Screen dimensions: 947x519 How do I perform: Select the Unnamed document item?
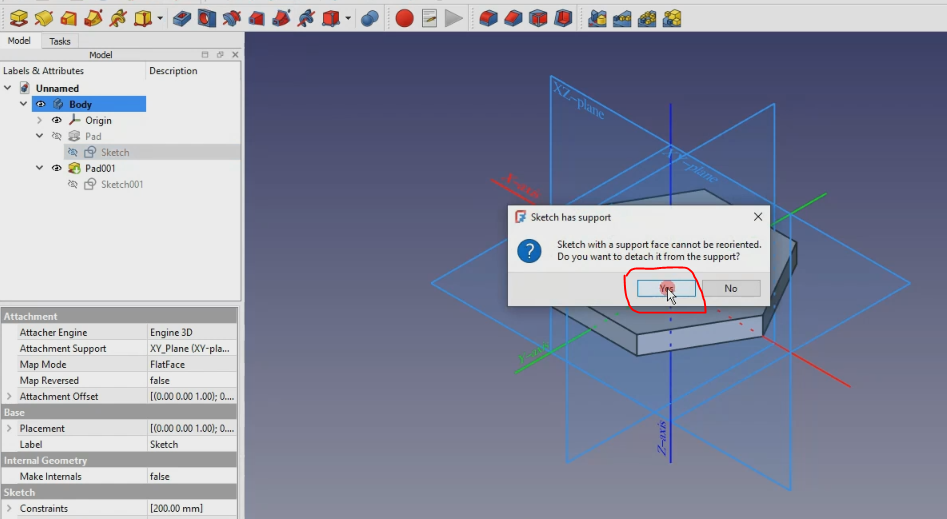[57, 88]
